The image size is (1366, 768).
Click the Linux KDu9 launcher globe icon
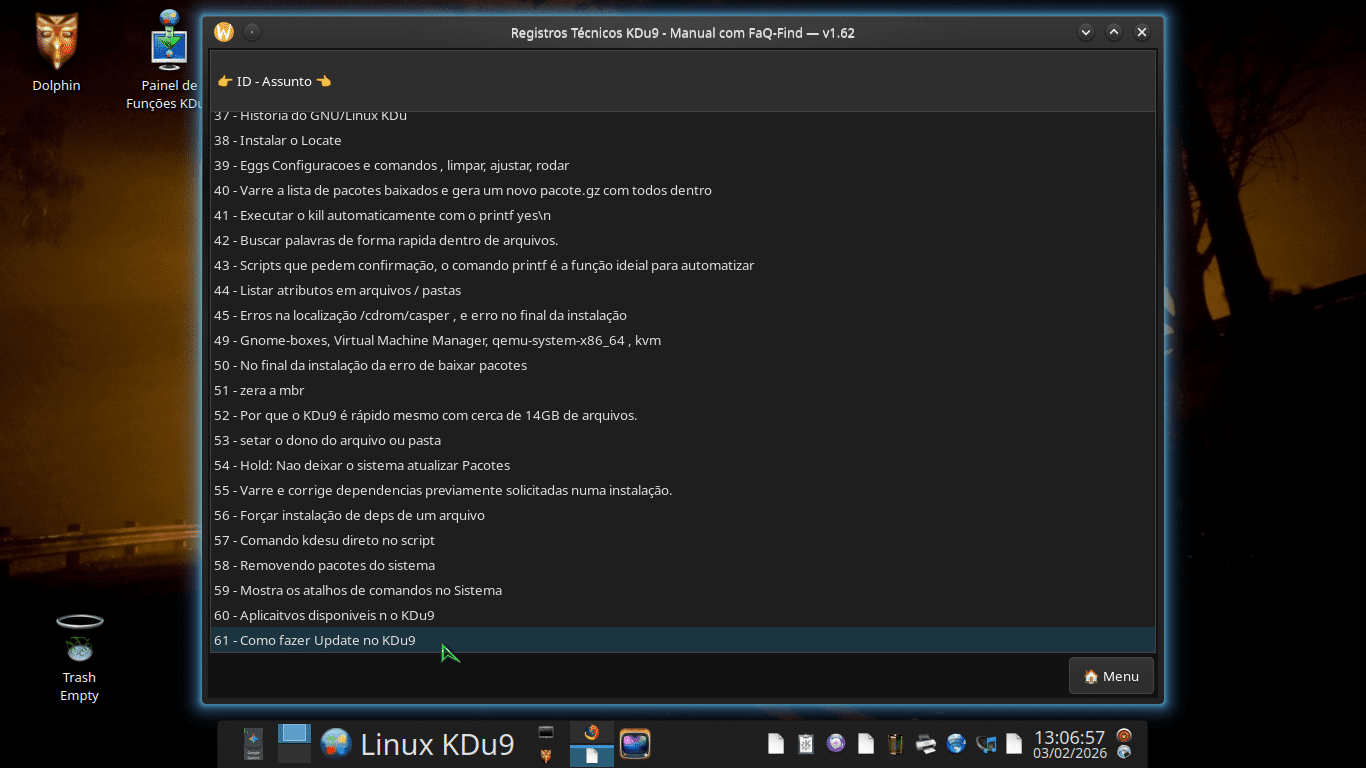coord(336,744)
